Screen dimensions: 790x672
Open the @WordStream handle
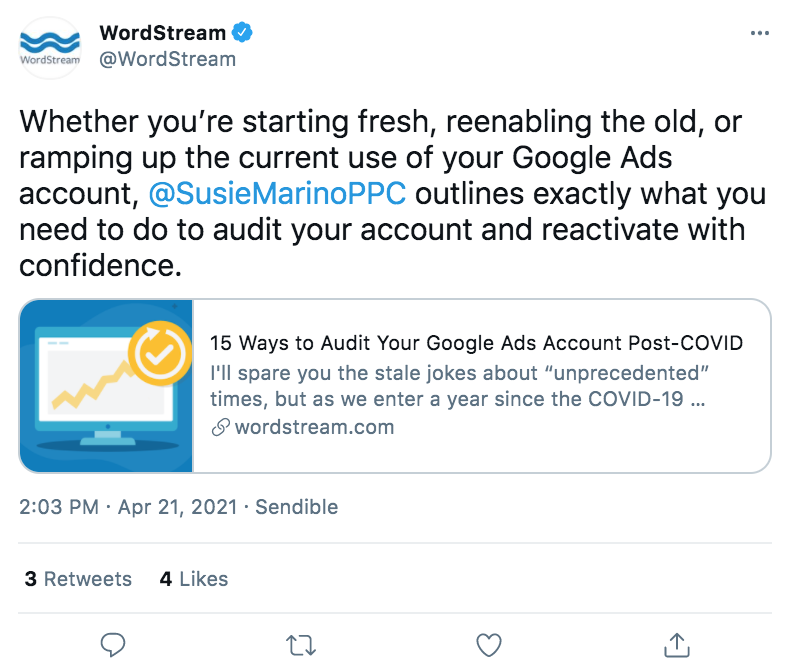(167, 59)
